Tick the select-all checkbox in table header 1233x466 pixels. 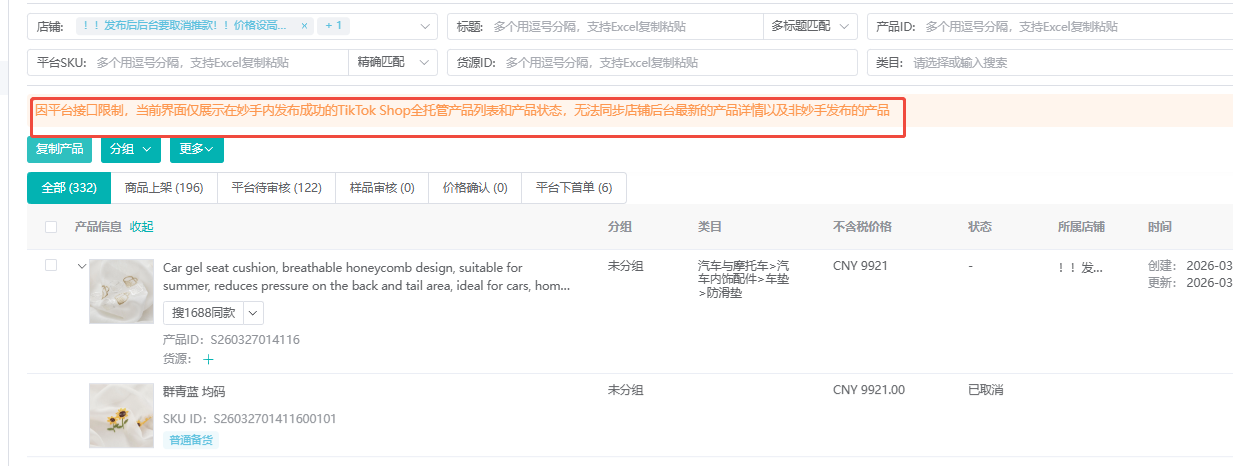pyautogui.click(x=51, y=227)
